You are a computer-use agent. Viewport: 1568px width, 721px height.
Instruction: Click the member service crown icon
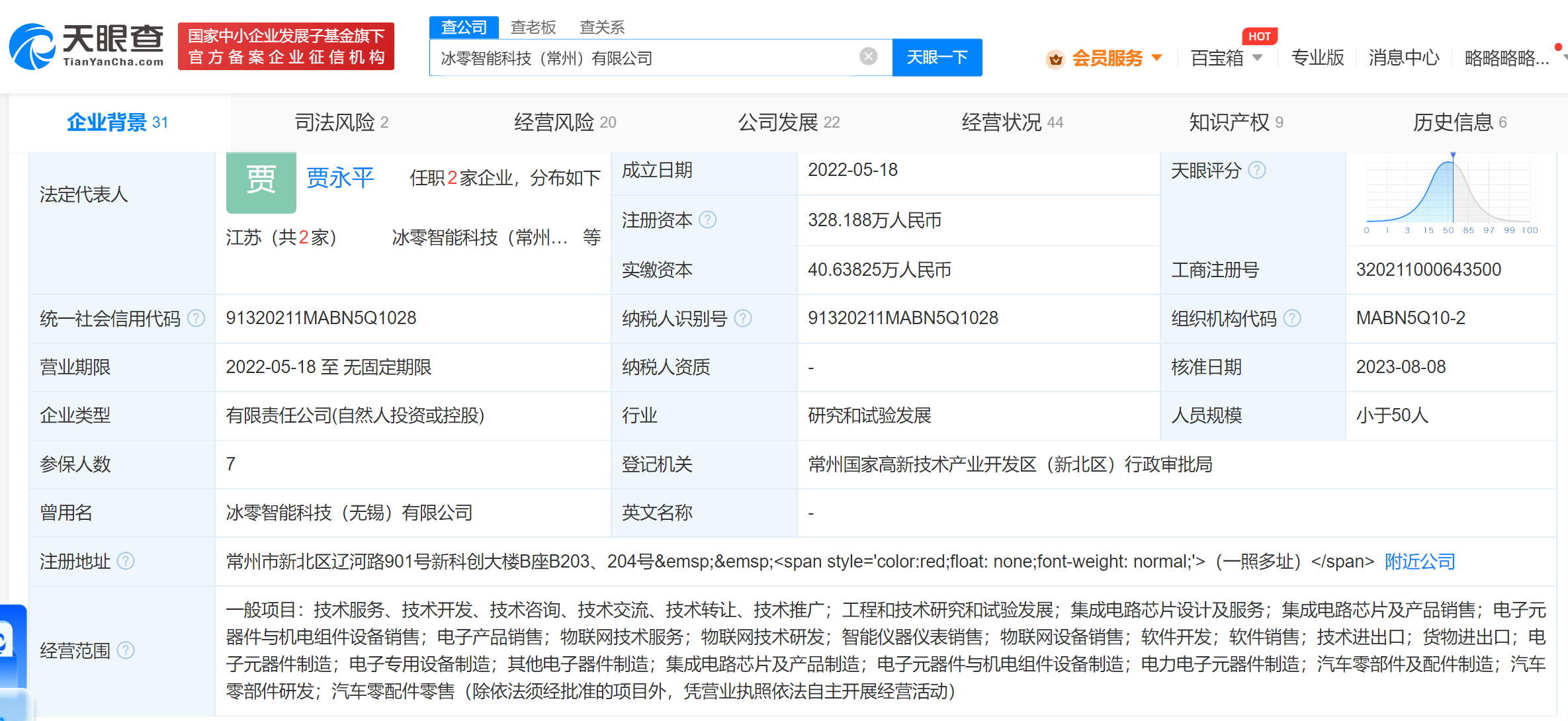(x=1055, y=59)
